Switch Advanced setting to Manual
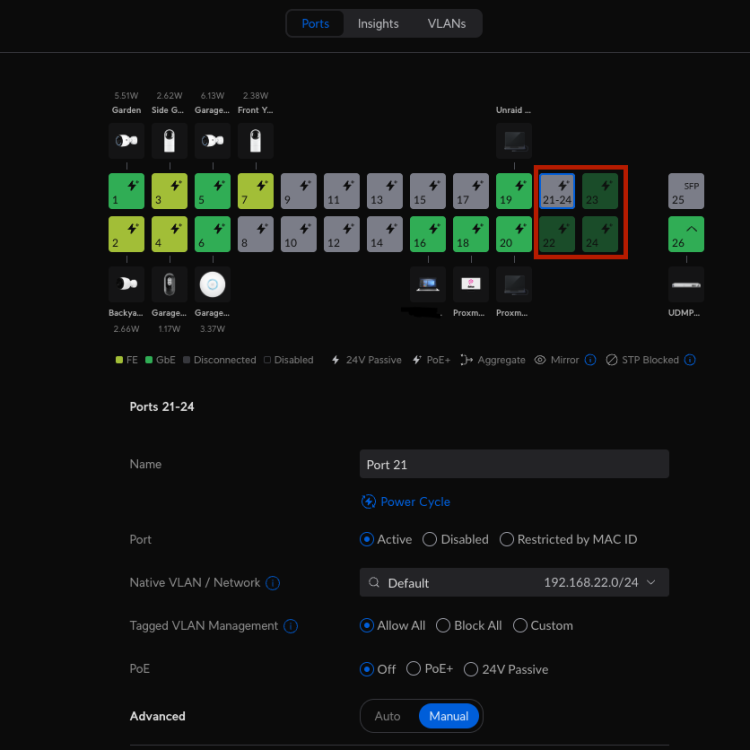Screen dimensions: 750x750 [449, 716]
